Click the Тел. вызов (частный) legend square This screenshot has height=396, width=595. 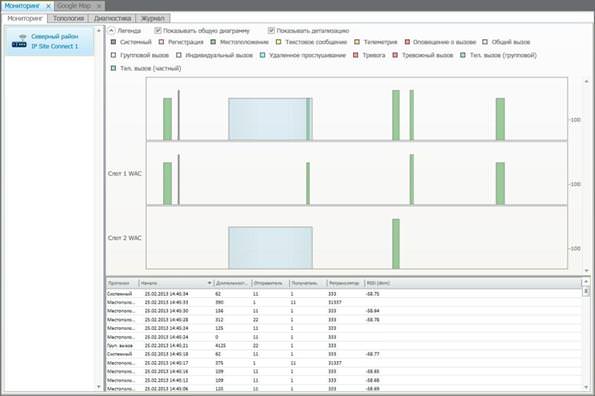pyautogui.click(x=113, y=68)
